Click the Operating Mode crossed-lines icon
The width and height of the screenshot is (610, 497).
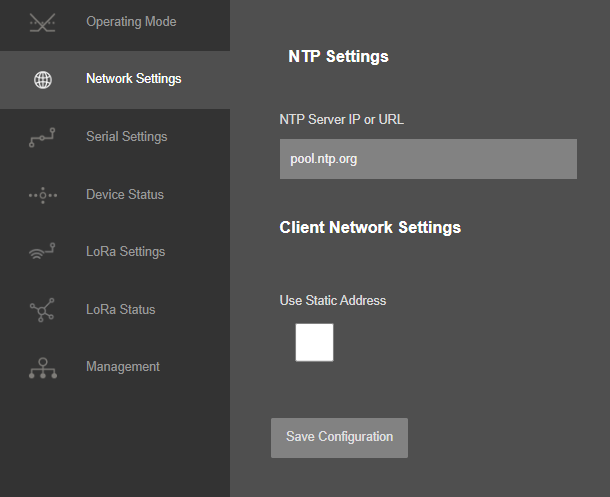(42, 23)
